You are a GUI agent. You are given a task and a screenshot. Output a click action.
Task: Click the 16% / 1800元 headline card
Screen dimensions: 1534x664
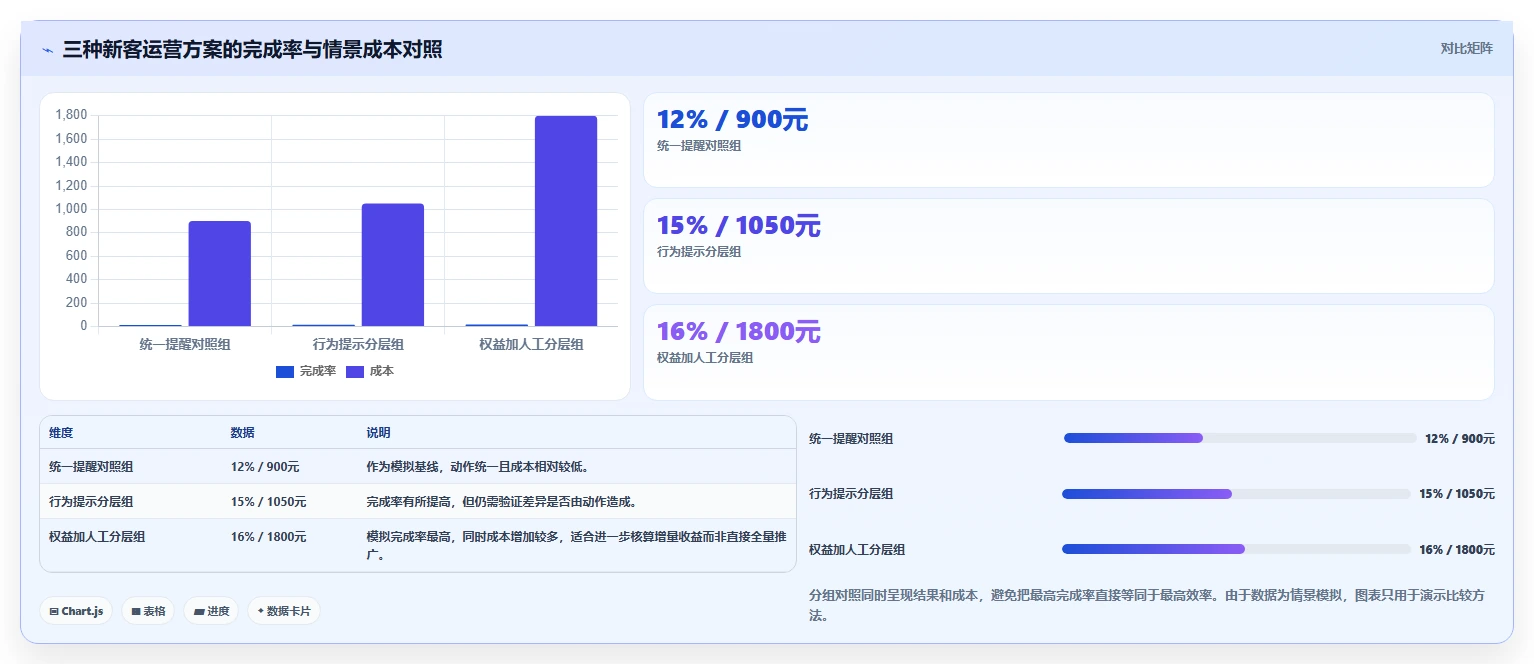click(1068, 352)
